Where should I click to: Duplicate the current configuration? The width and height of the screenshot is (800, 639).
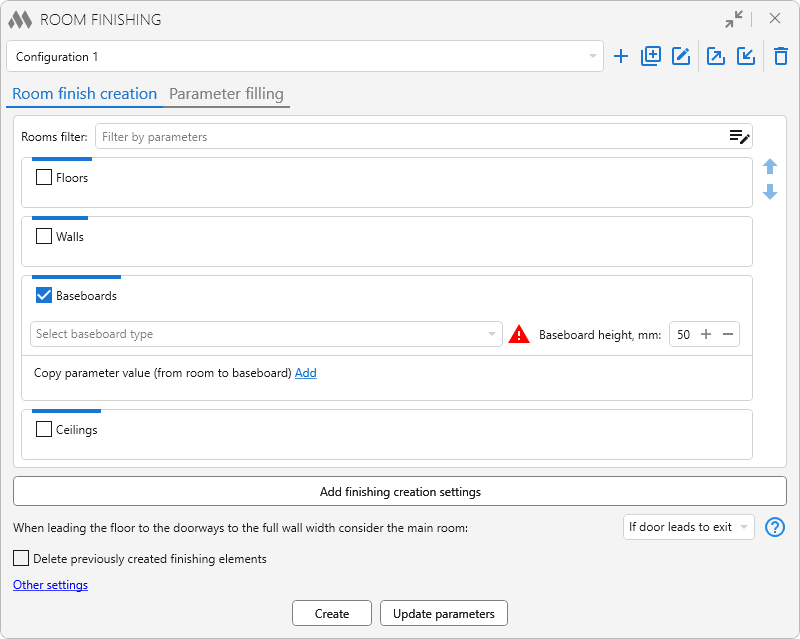[651, 56]
